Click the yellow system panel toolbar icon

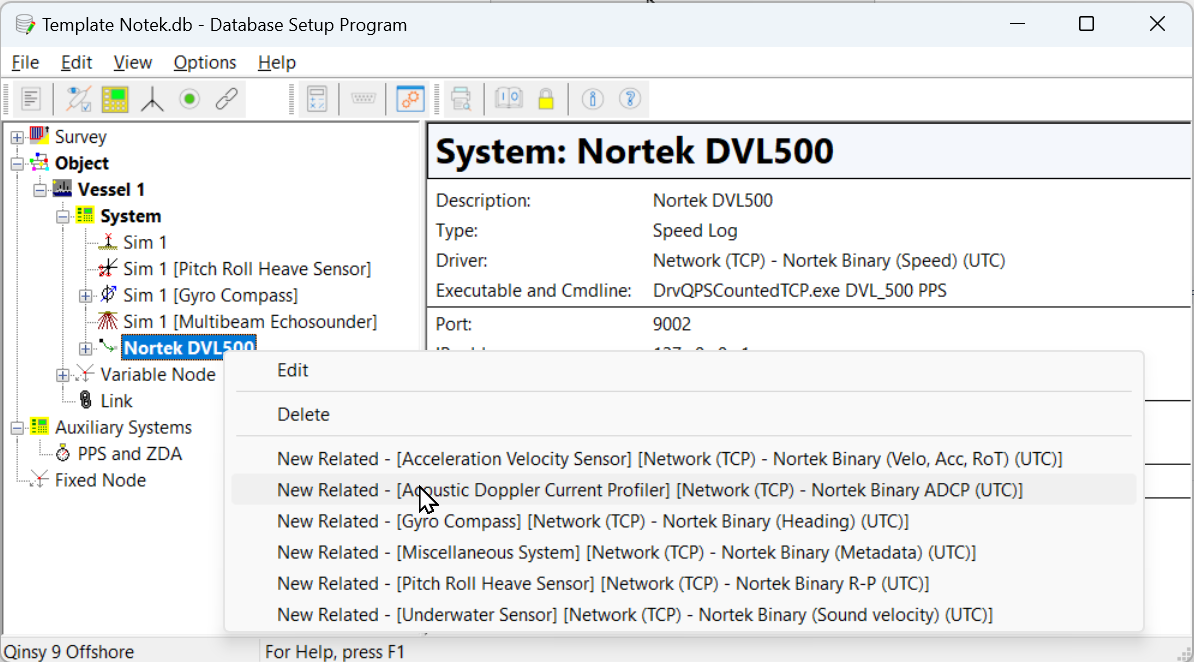tap(115, 99)
